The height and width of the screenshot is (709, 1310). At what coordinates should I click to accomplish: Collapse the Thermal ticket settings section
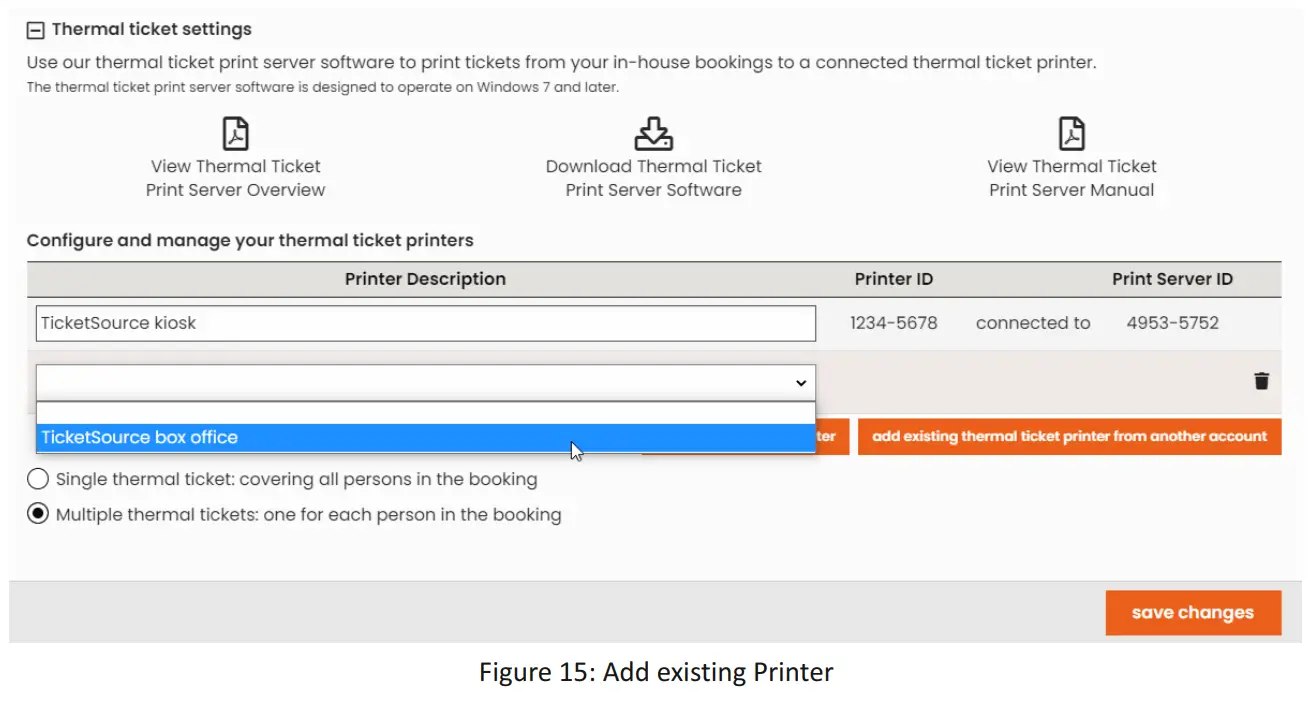coord(36,30)
